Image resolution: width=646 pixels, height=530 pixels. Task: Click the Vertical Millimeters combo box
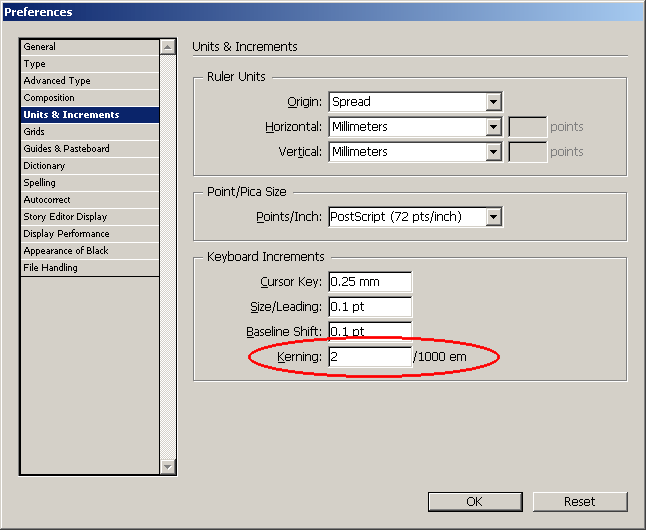point(415,152)
